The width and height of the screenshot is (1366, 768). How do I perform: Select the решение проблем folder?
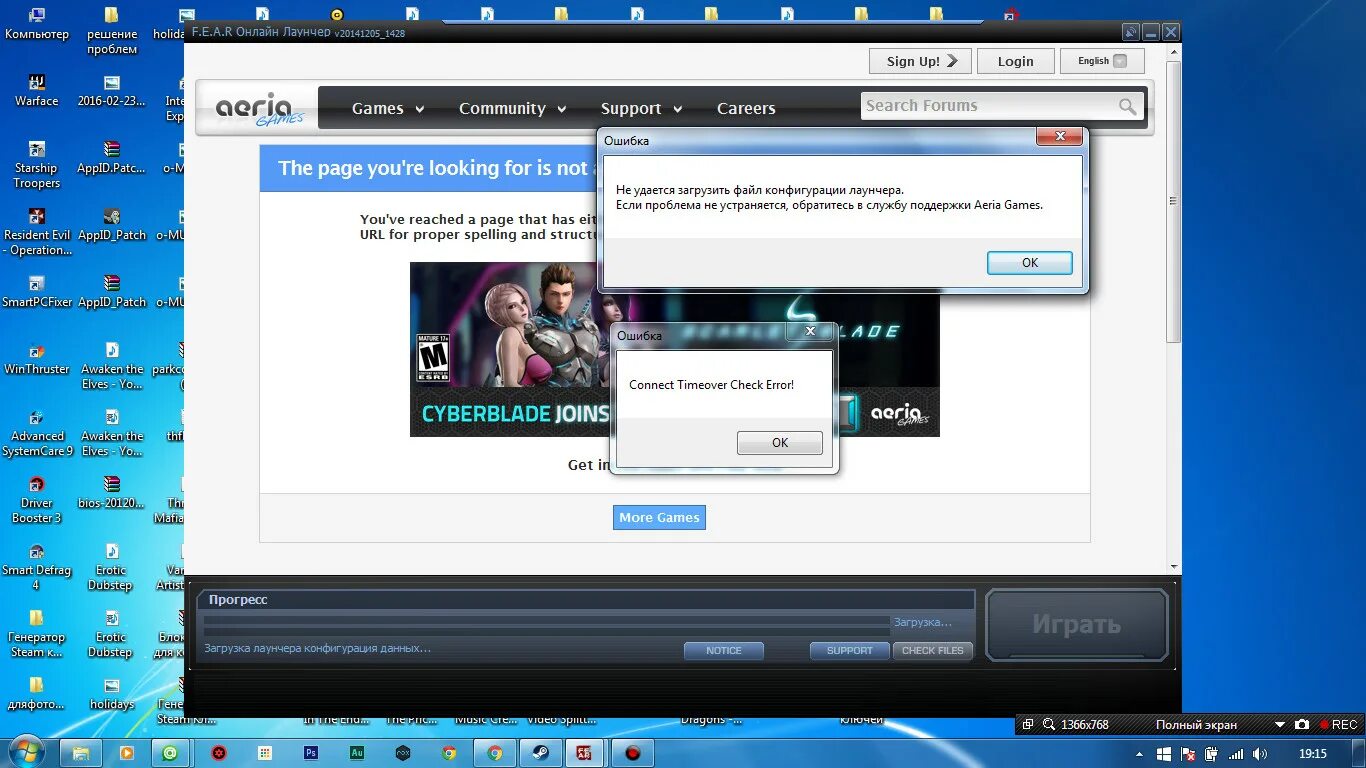pyautogui.click(x=112, y=30)
